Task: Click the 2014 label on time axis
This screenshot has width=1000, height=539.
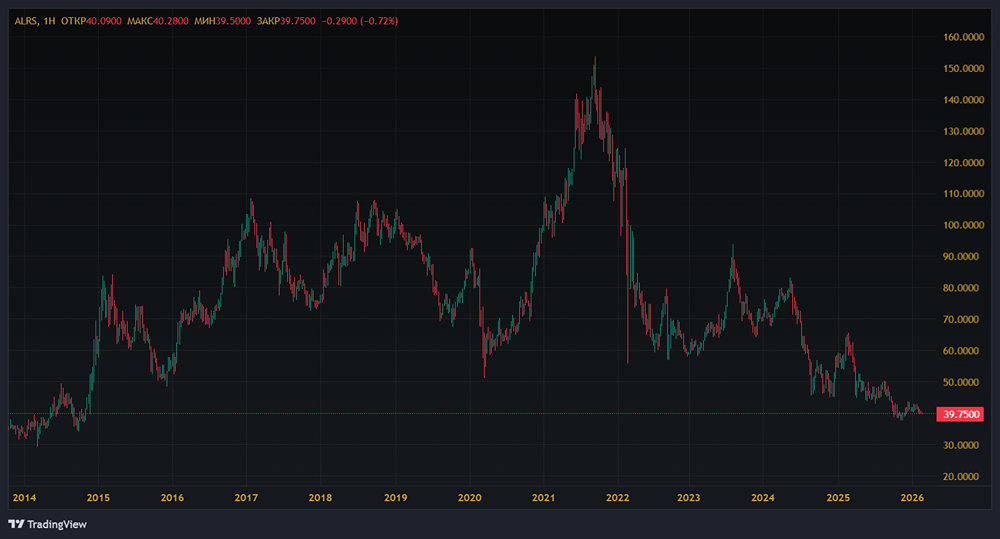Action: pos(24,498)
